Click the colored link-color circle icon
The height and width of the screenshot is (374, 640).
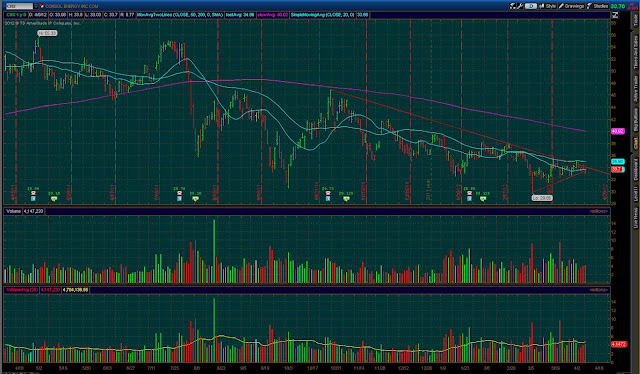point(42,6)
